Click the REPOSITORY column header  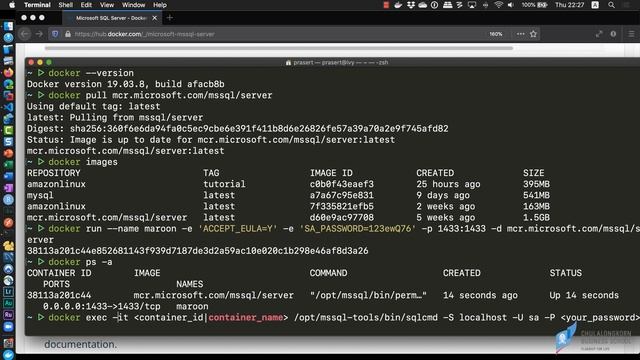click(53, 173)
